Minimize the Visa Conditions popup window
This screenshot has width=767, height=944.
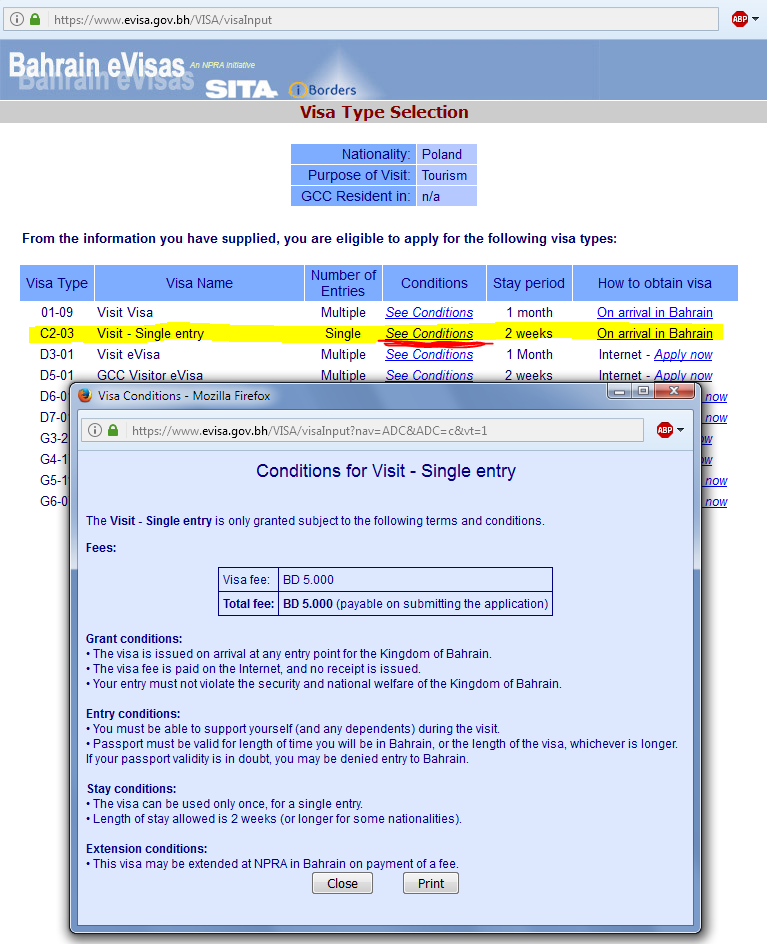click(620, 391)
